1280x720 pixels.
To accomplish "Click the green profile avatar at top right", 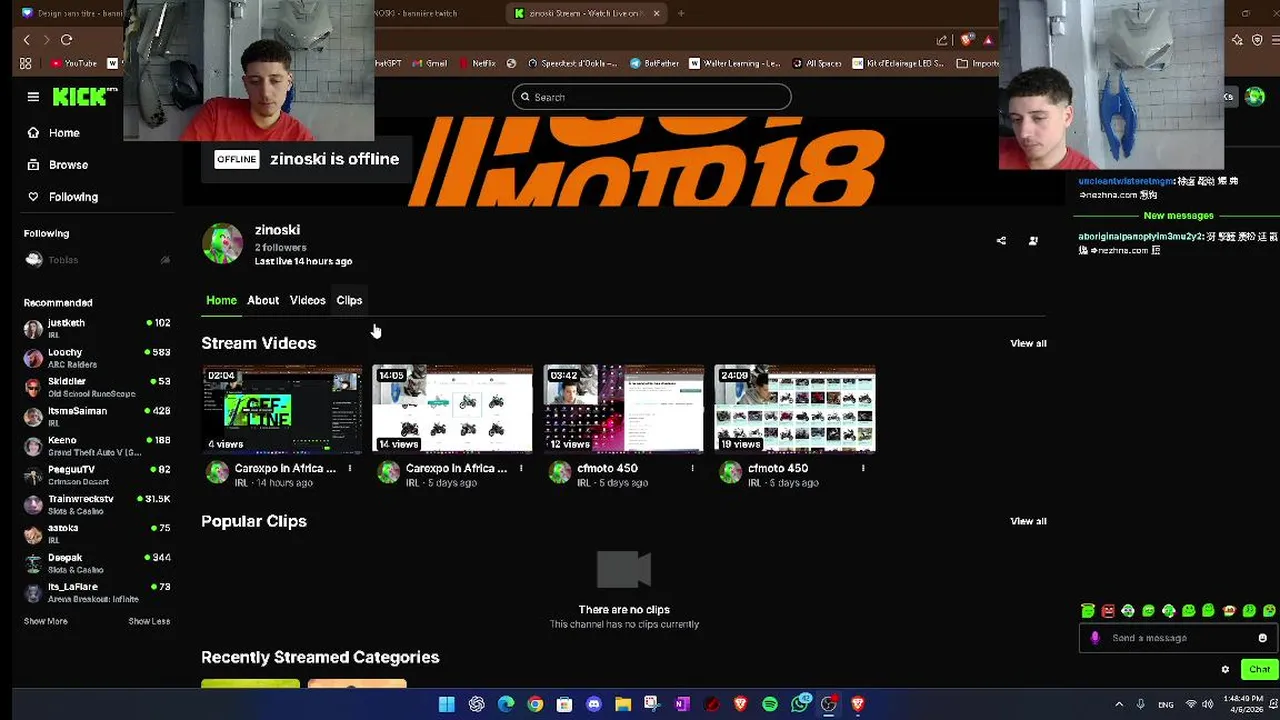I will click(1254, 97).
